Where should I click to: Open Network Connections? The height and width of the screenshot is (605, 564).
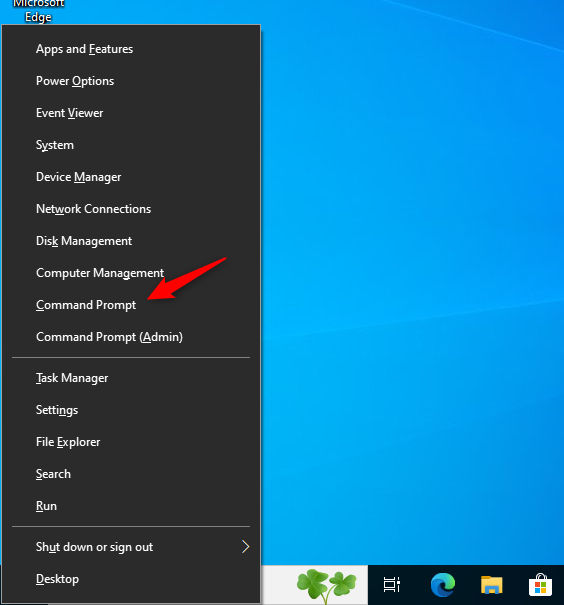pyautogui.click(x=131, y=209)
